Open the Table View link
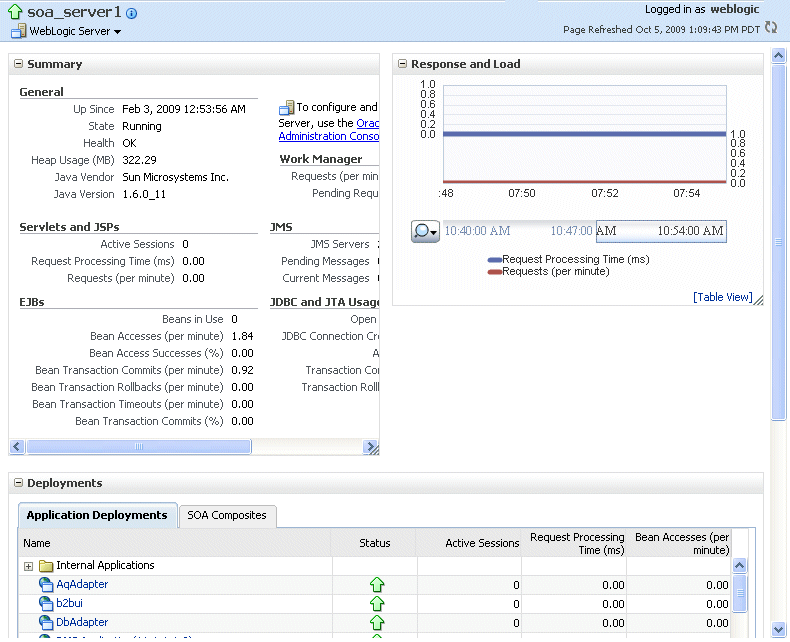The image size is (790, 642). pos(722,297)
